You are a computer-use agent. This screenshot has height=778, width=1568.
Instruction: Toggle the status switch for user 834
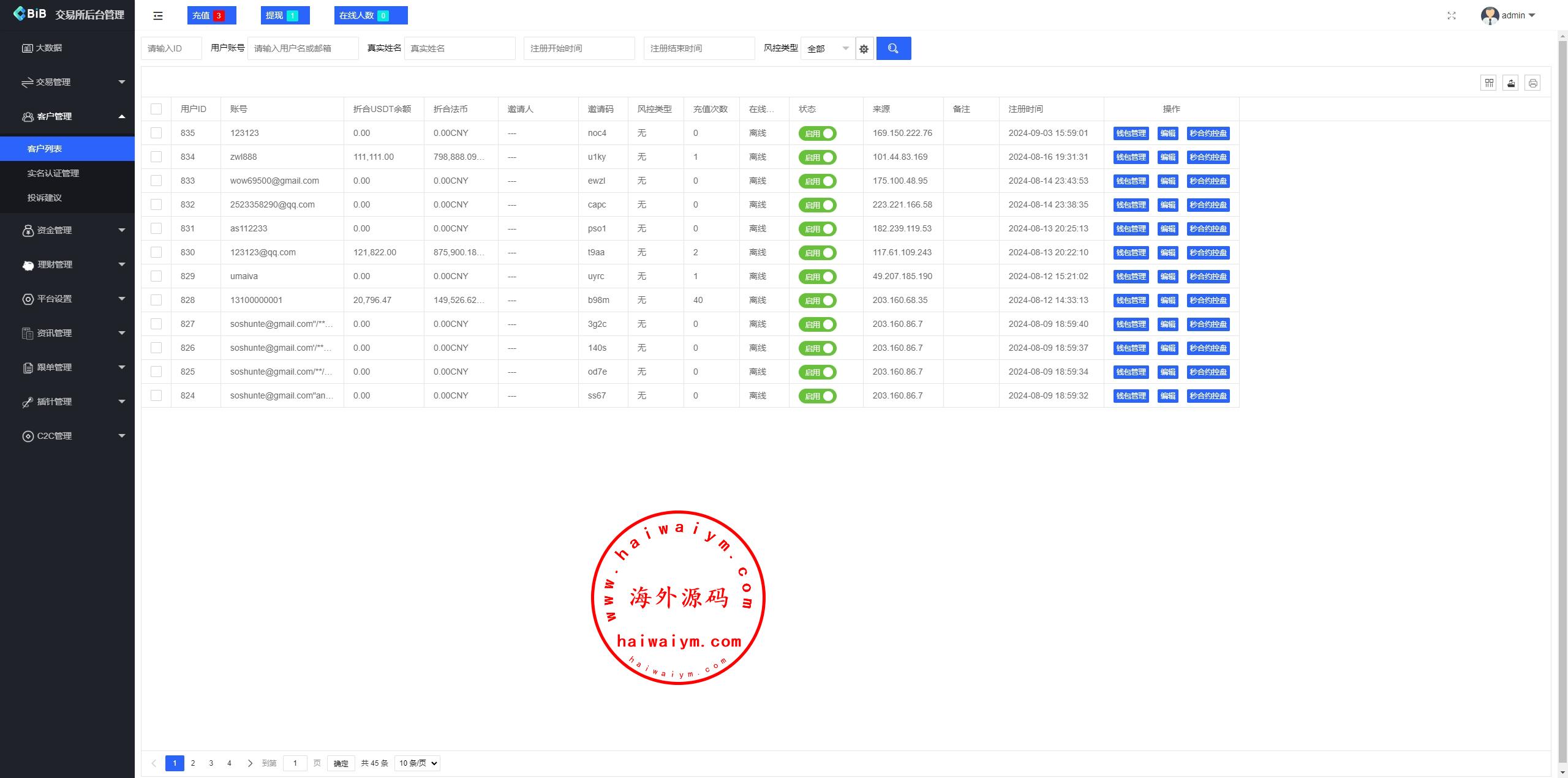click(x=818, y=157)
